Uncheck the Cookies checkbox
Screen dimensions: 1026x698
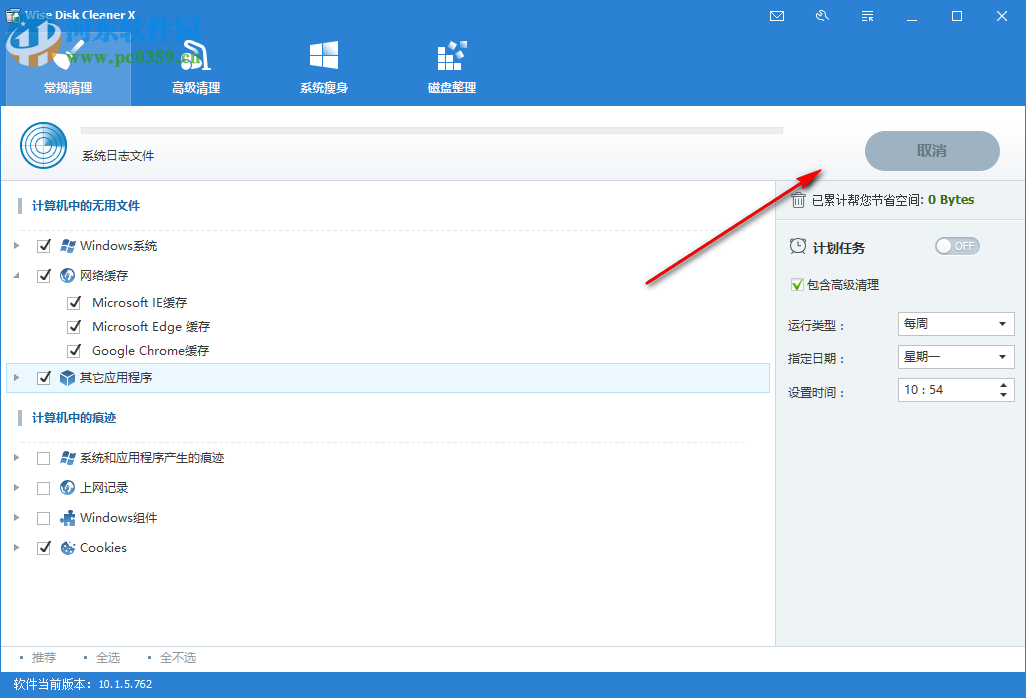click(44, 548)
